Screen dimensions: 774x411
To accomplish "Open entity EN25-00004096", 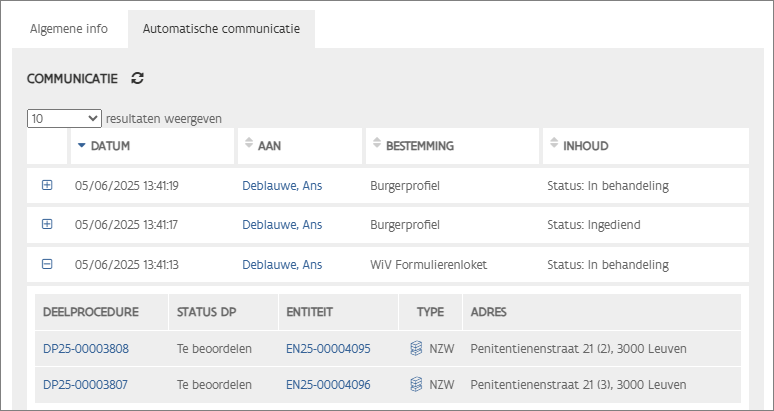I will coord(328,384).
